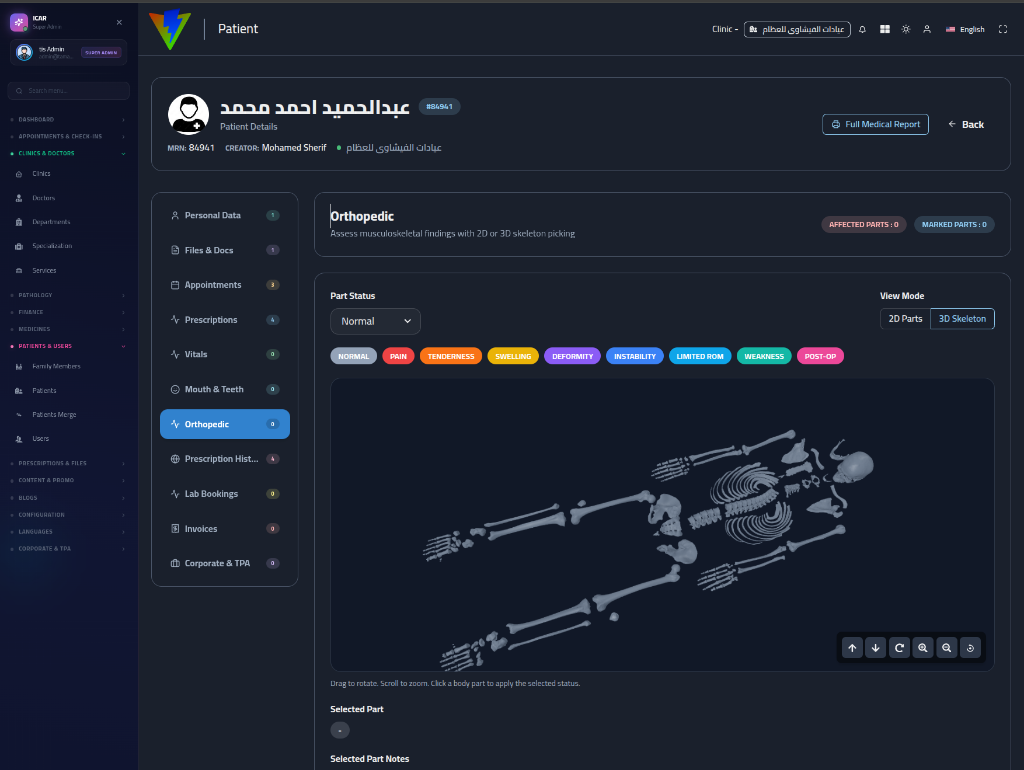Open the Part Status Normal dropdown
This screenshot has width=1024, height=770.
(x=376, y=321)
